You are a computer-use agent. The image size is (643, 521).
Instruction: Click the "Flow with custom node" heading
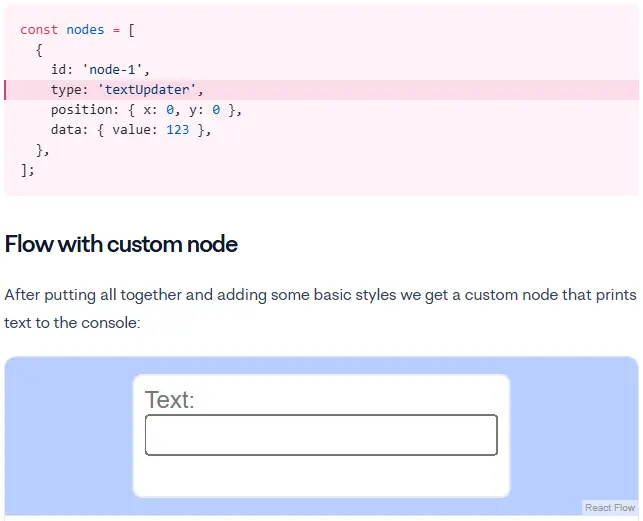pyautogui.click(x=121, y=244)
